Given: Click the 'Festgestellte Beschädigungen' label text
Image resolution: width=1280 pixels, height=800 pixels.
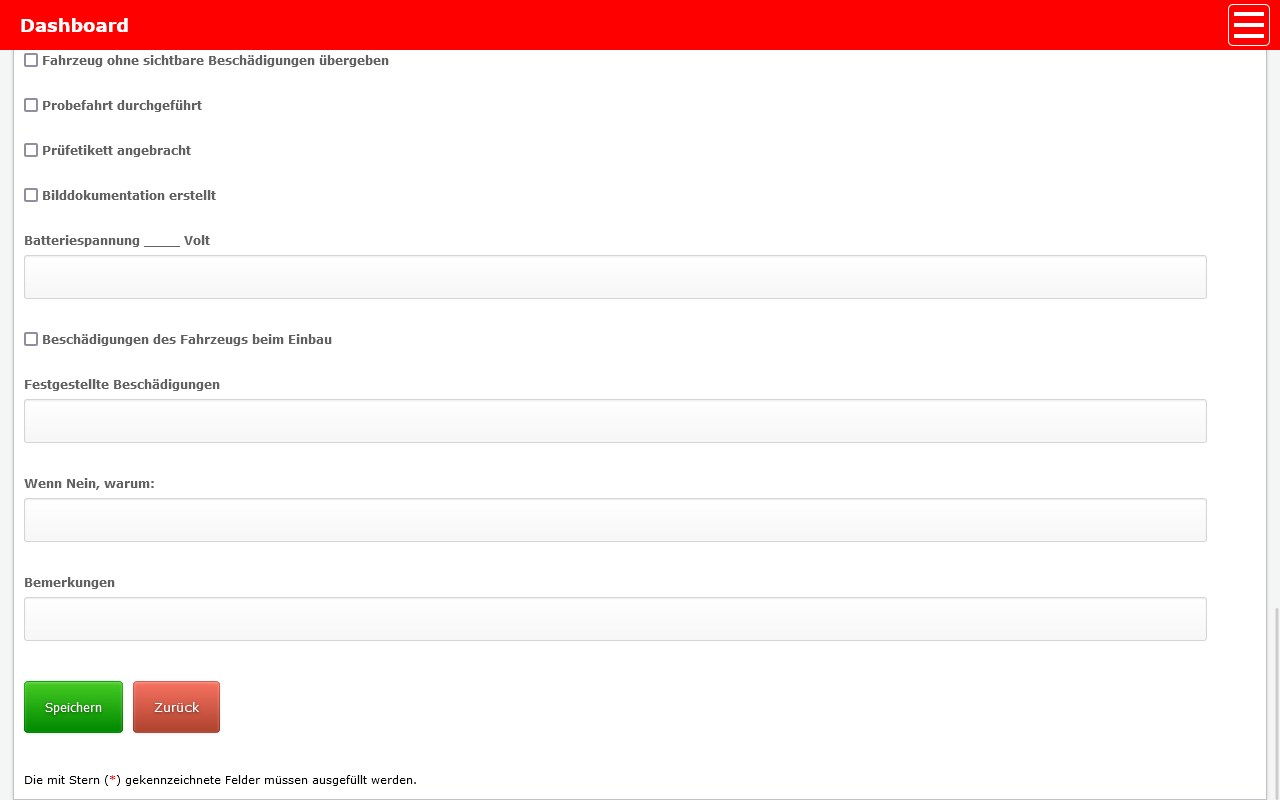Looking at the screenshot, I should coord(122,385).
